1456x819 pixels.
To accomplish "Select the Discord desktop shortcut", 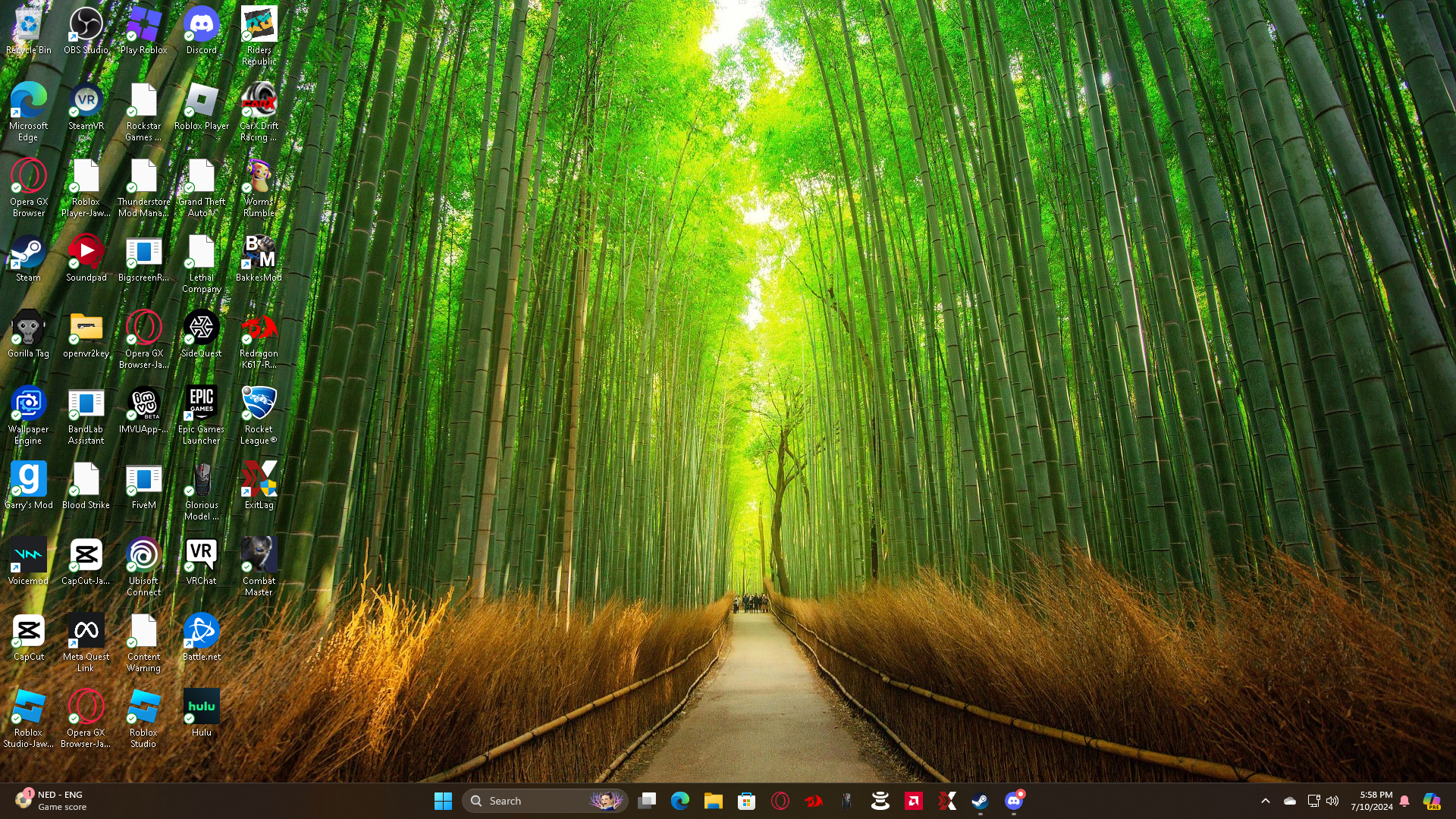I will [x=201, y=31].
